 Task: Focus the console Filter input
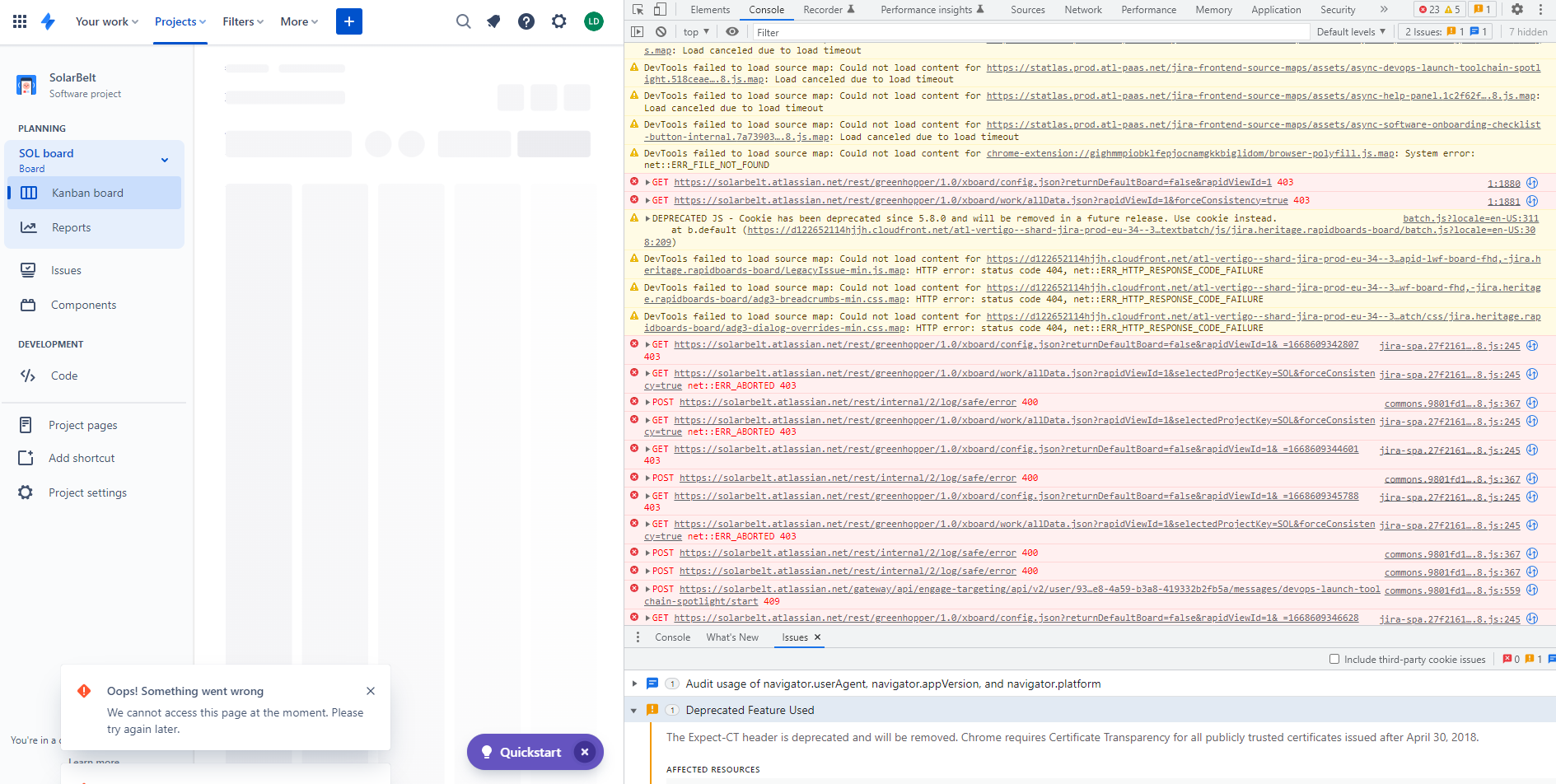pos(1030,32)
